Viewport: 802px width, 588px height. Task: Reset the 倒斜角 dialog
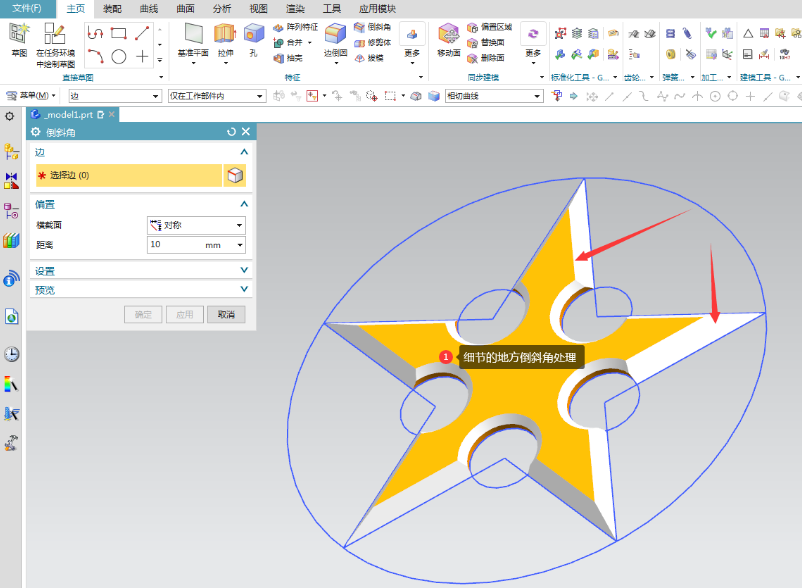[231, 132]
